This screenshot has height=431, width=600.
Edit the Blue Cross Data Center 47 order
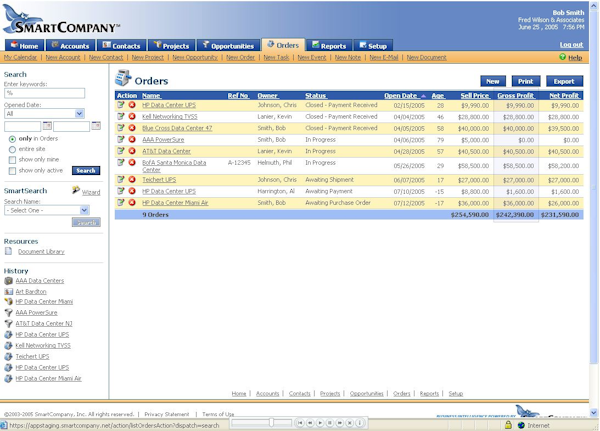point(121,127)
